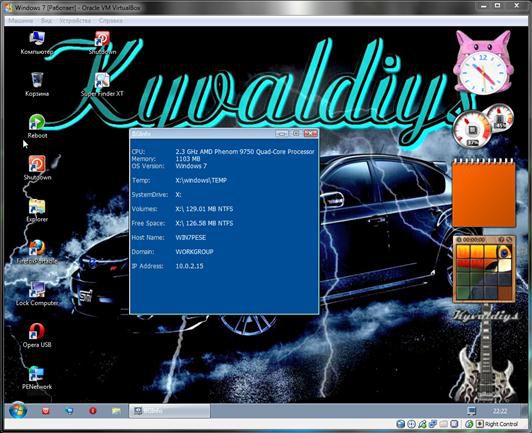This screenshot has width=532, height=433.
Task: Click the blue computer icon in guest taskbar
Action: point(69,411)
